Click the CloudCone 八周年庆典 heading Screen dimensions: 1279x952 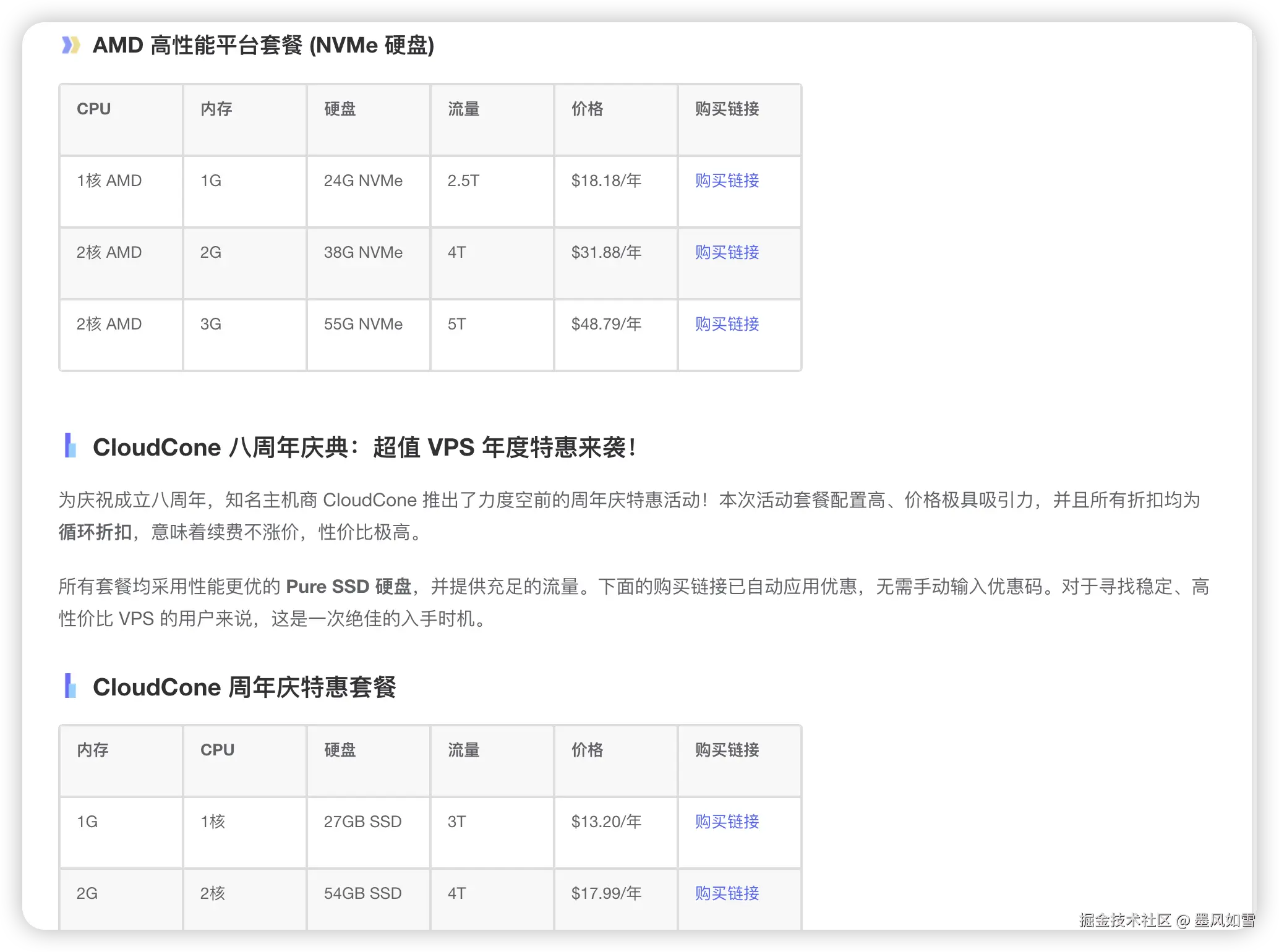pyautogui.click(x=365, y=447)
